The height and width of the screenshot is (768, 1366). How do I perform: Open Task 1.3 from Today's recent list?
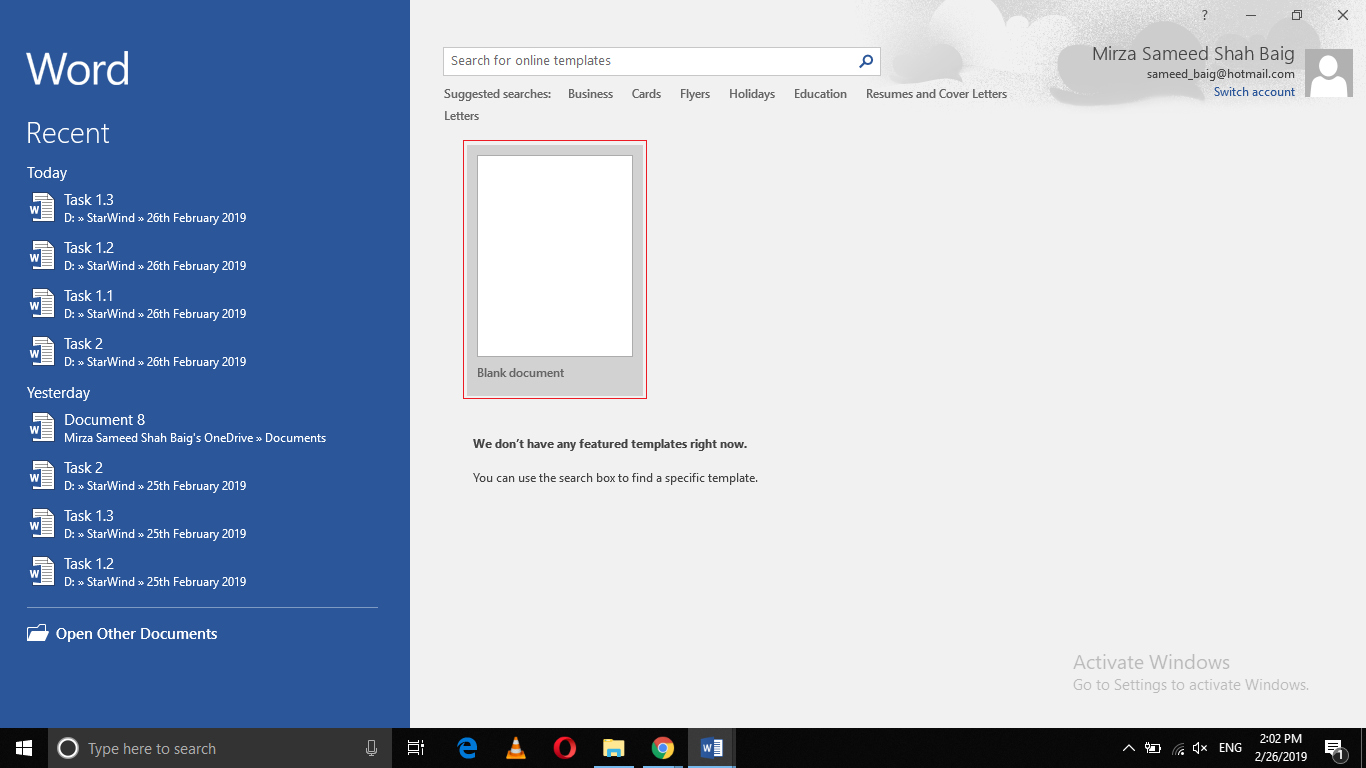click(203, 208)
